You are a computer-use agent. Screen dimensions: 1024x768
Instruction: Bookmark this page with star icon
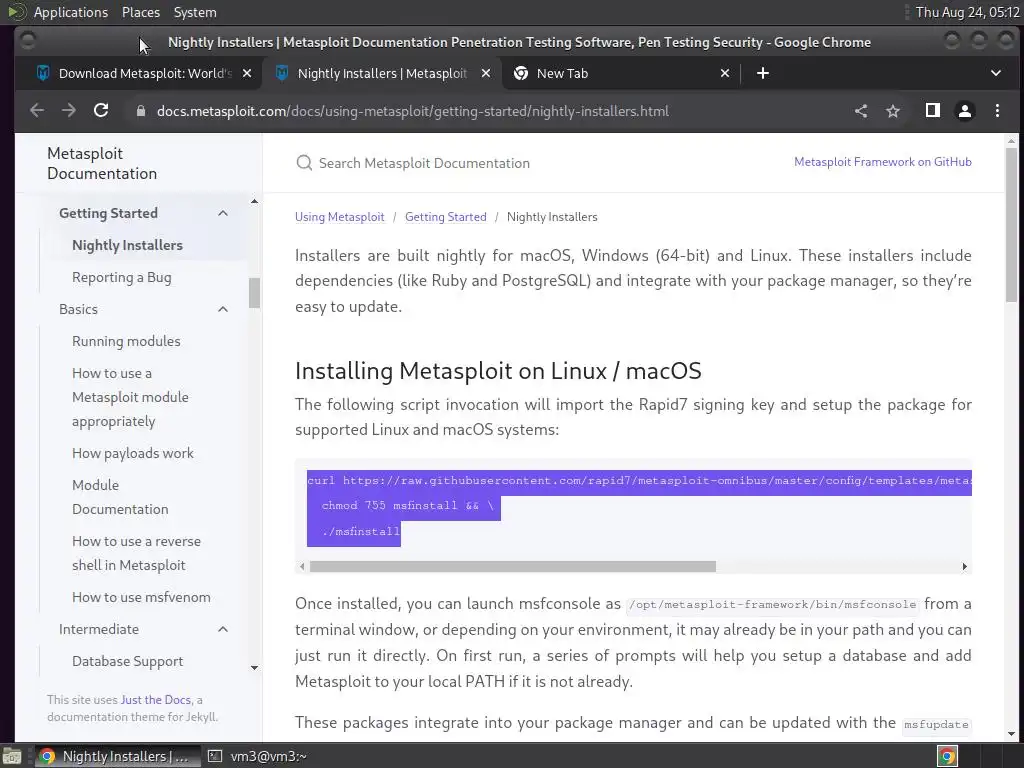coord(893,111)
